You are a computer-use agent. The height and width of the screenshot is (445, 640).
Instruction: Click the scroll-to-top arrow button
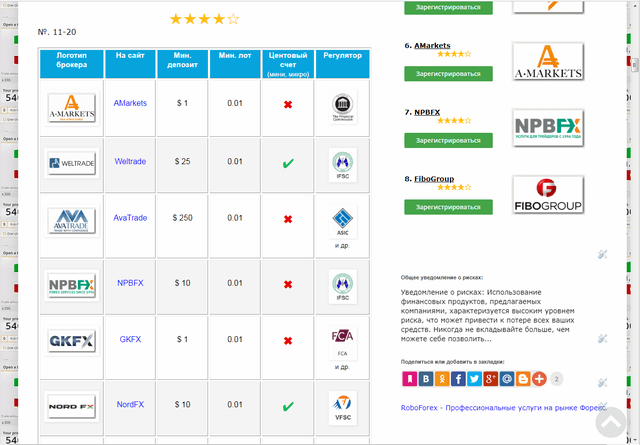(x=611, y=423)
